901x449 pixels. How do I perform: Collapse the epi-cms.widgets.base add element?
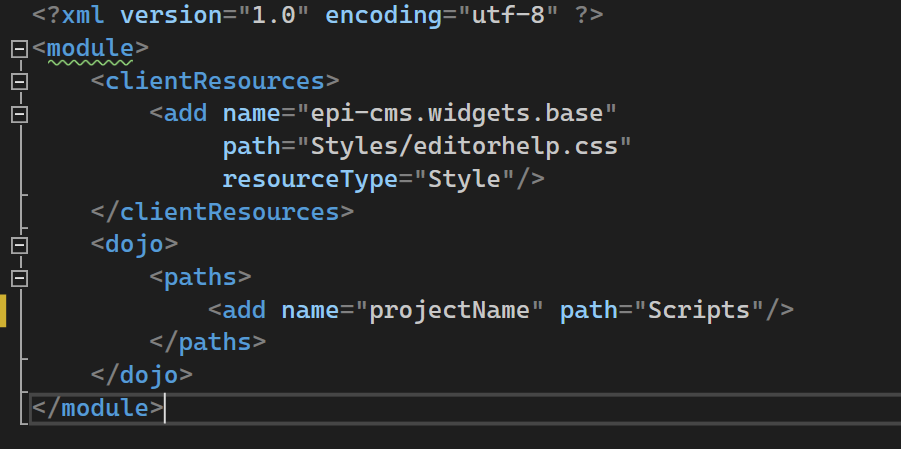17,114
